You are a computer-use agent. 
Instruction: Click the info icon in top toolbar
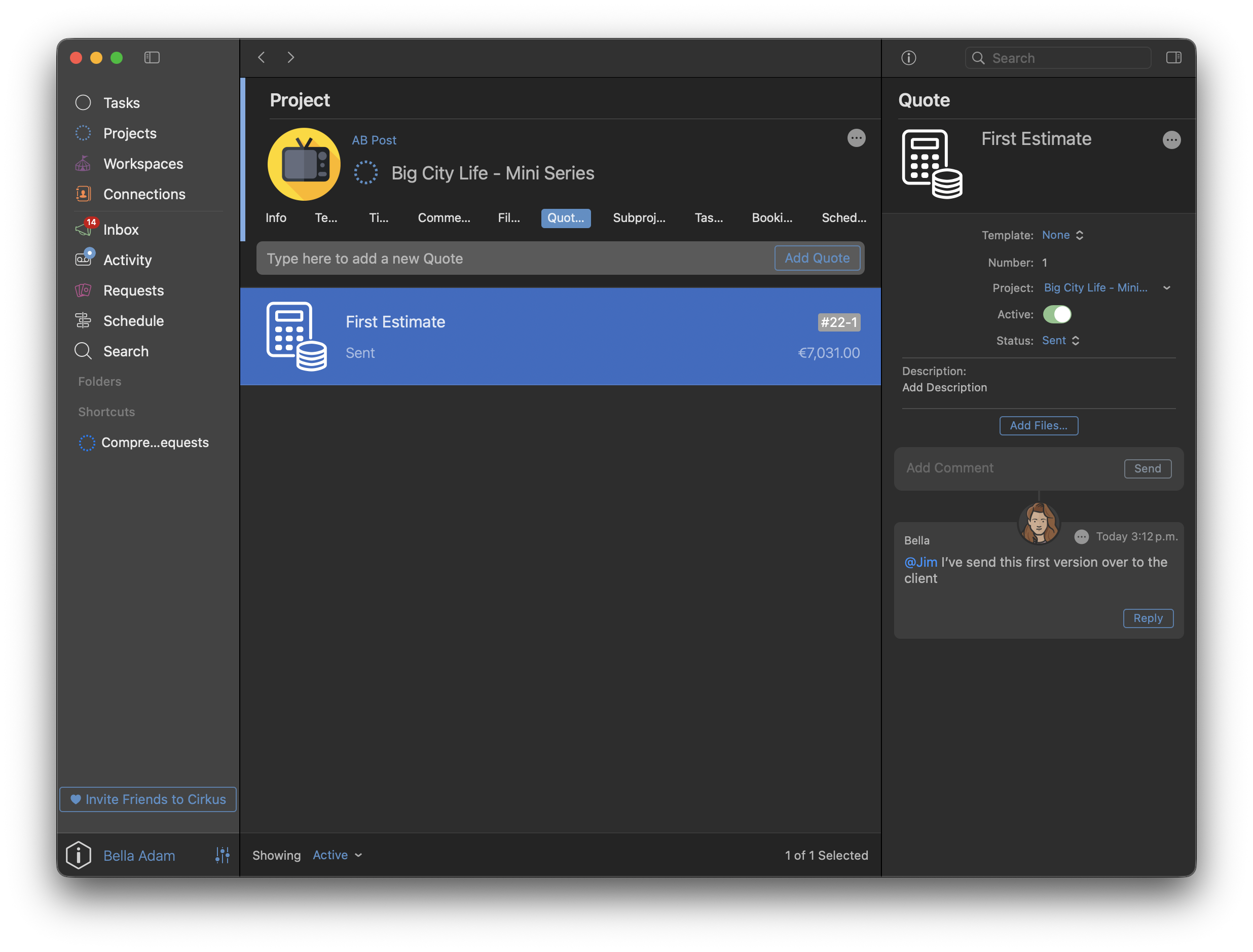click(909, 58)
